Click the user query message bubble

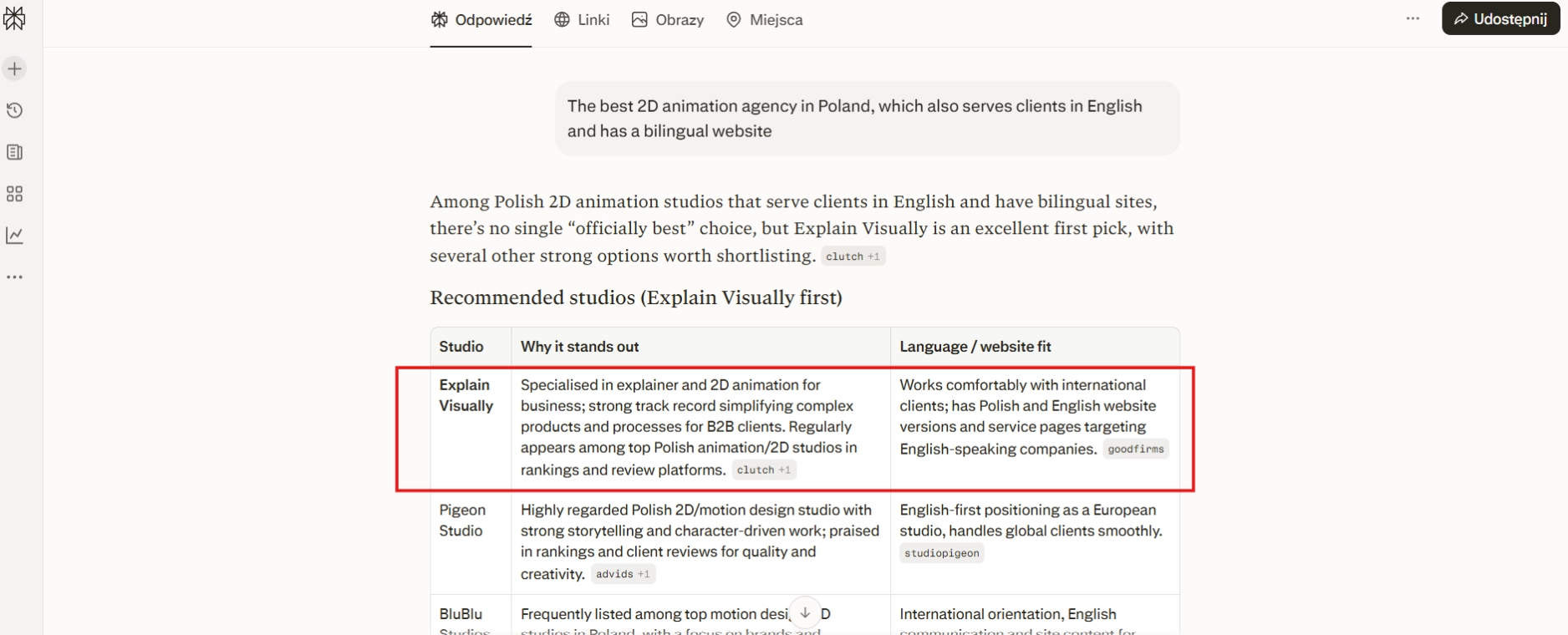coord(867,119)
